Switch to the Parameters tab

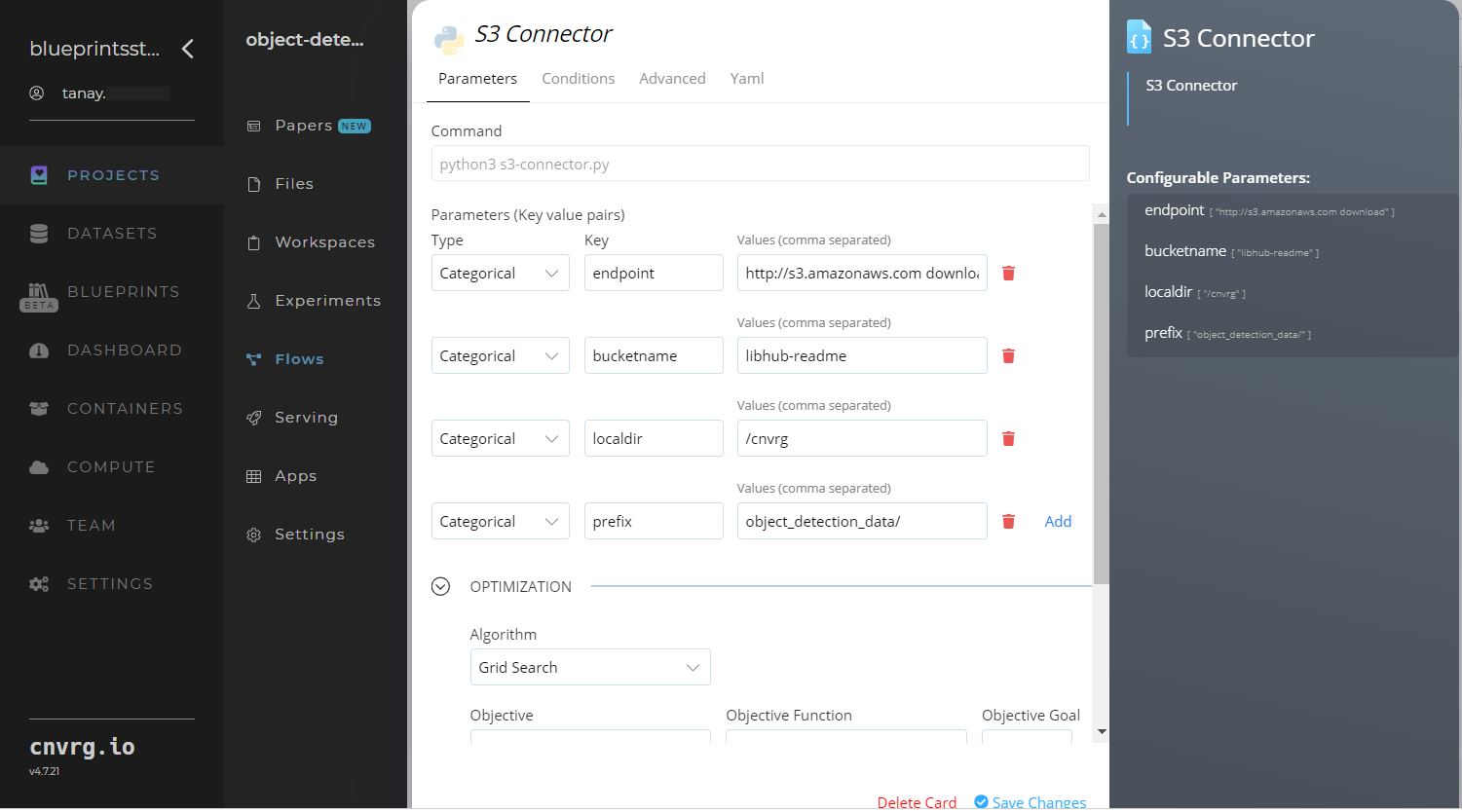coord(477,78)
